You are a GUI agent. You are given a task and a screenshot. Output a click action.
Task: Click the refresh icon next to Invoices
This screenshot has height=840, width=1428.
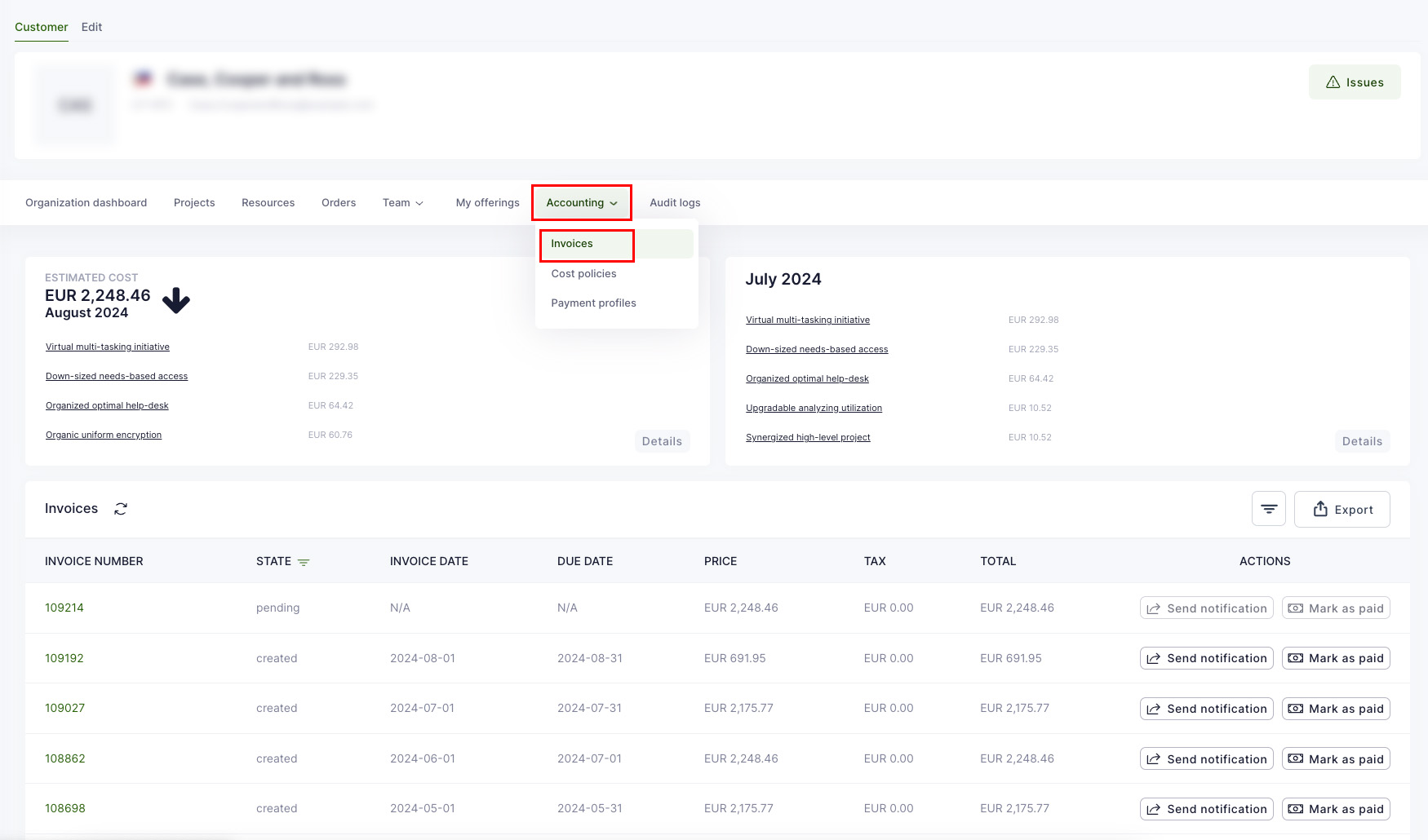click(121, 509)
